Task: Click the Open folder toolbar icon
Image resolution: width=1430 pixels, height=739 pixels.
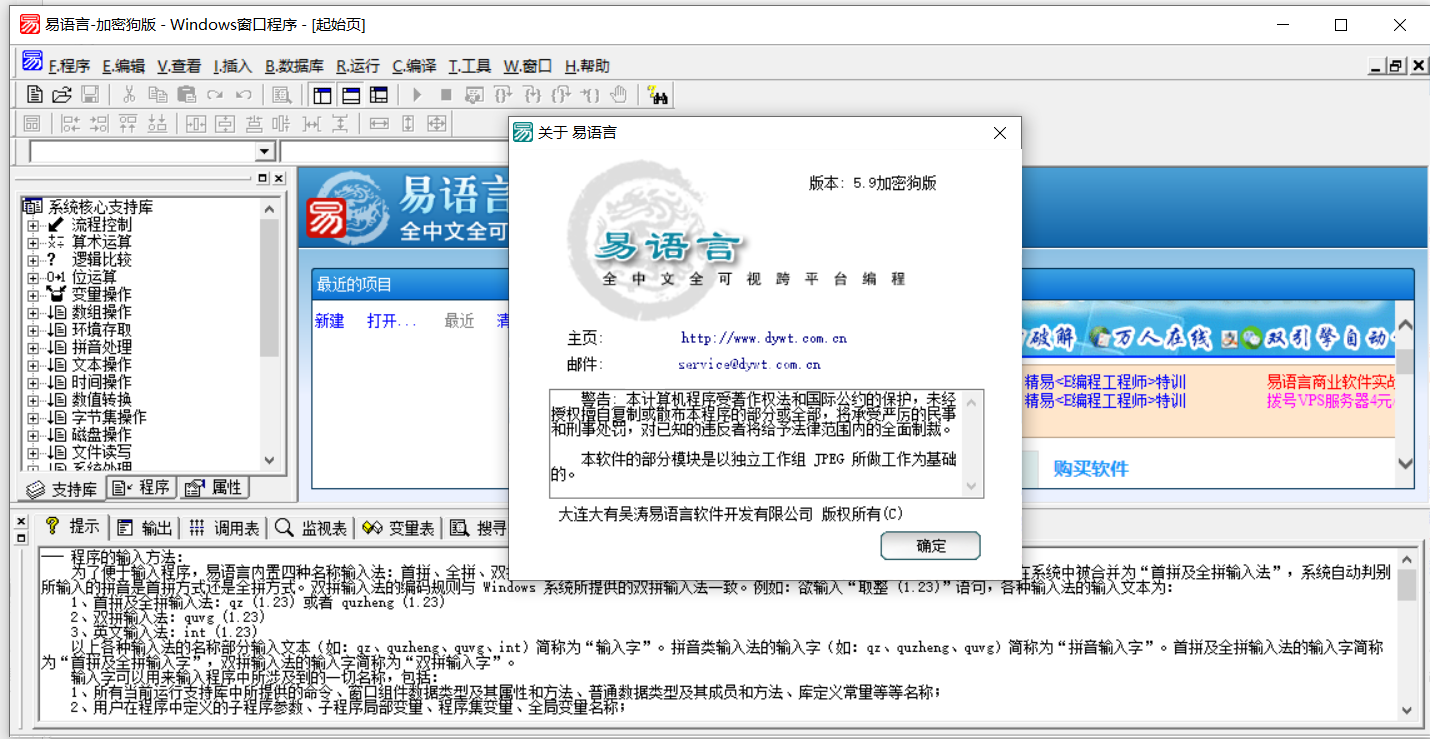Action: point(62,95)
